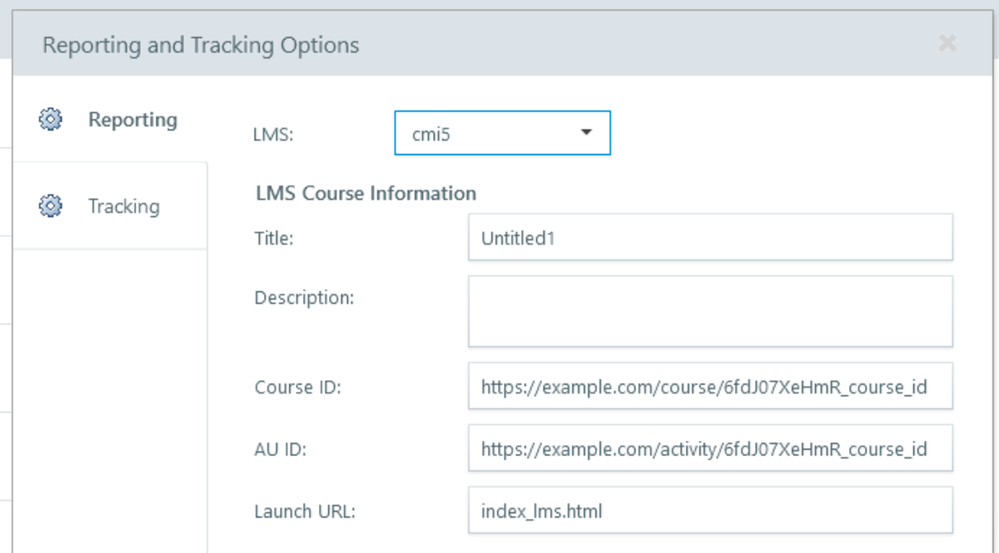Close the Reporting and Tracking Options dialog
The height and width of the screenshot is (553, 999).
(947, 44)
